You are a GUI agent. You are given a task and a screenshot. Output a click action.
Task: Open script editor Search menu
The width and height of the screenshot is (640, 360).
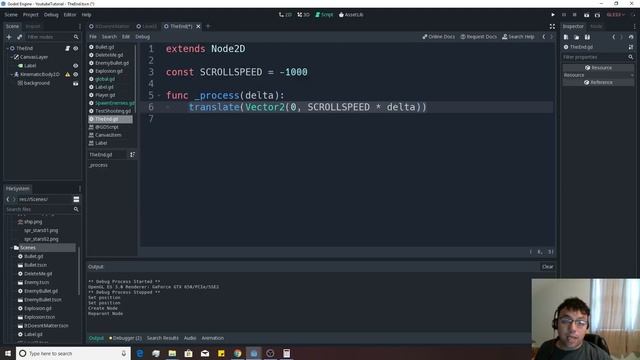[109, 37]
